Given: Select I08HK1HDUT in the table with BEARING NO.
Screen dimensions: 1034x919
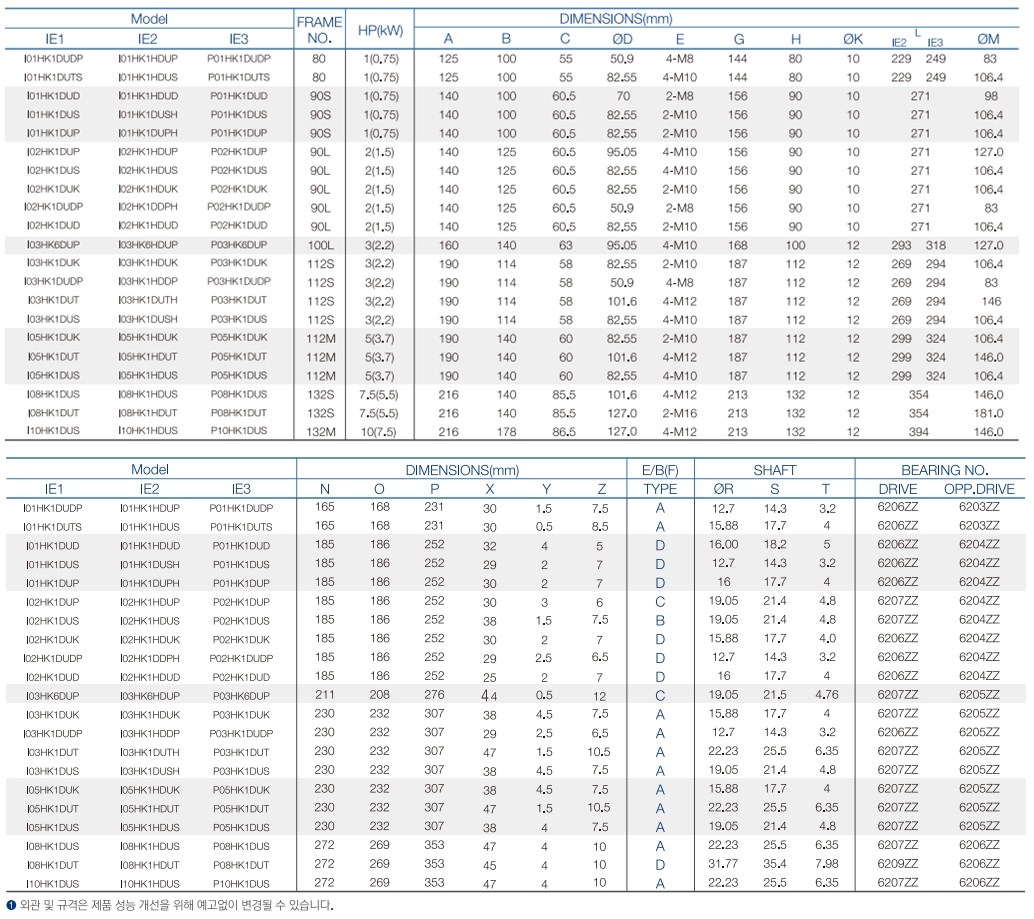Looking at the screenshot, I should pos(150,865).
